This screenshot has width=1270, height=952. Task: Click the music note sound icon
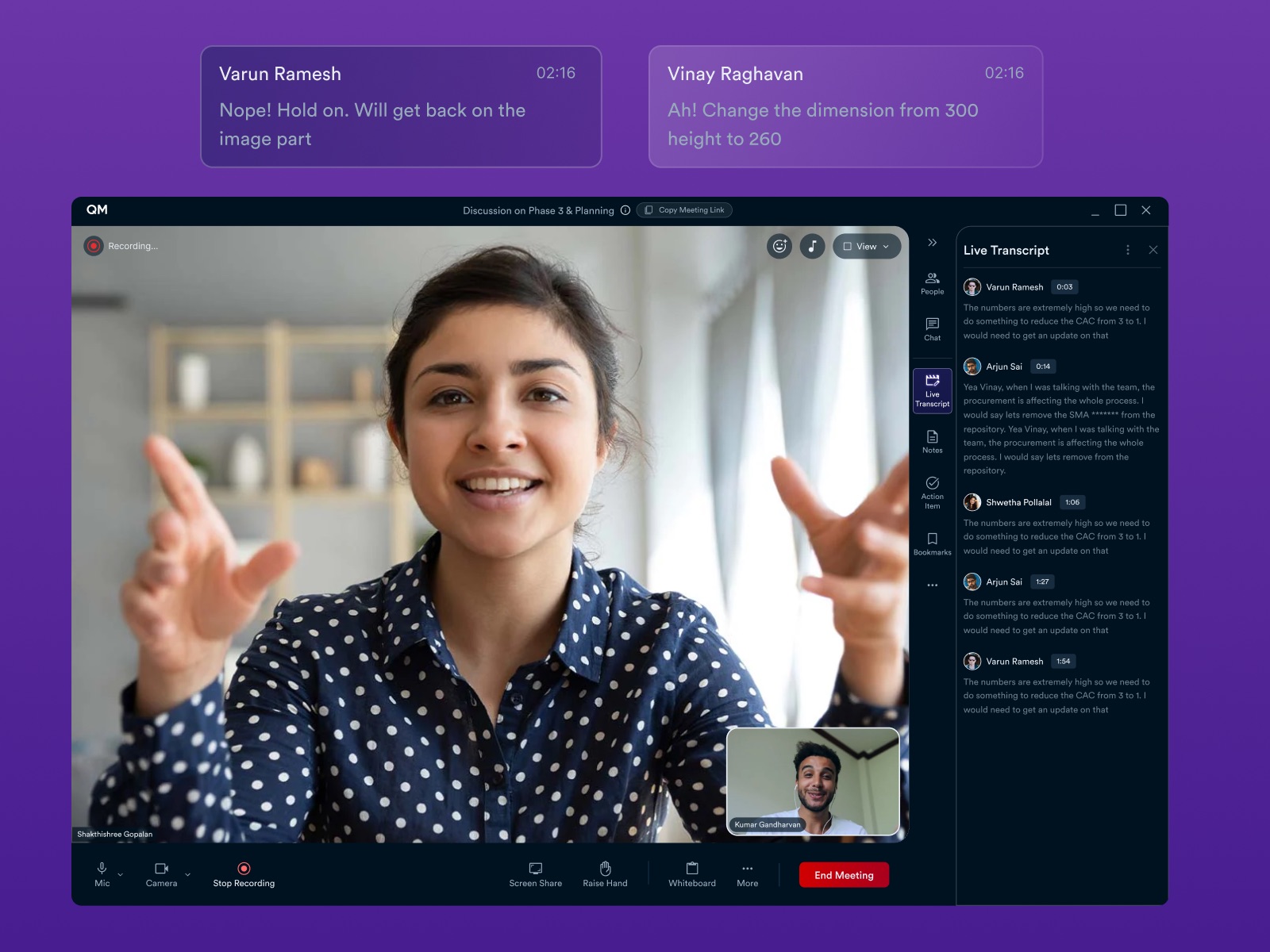pyautogui.click(x=812, y=246)
